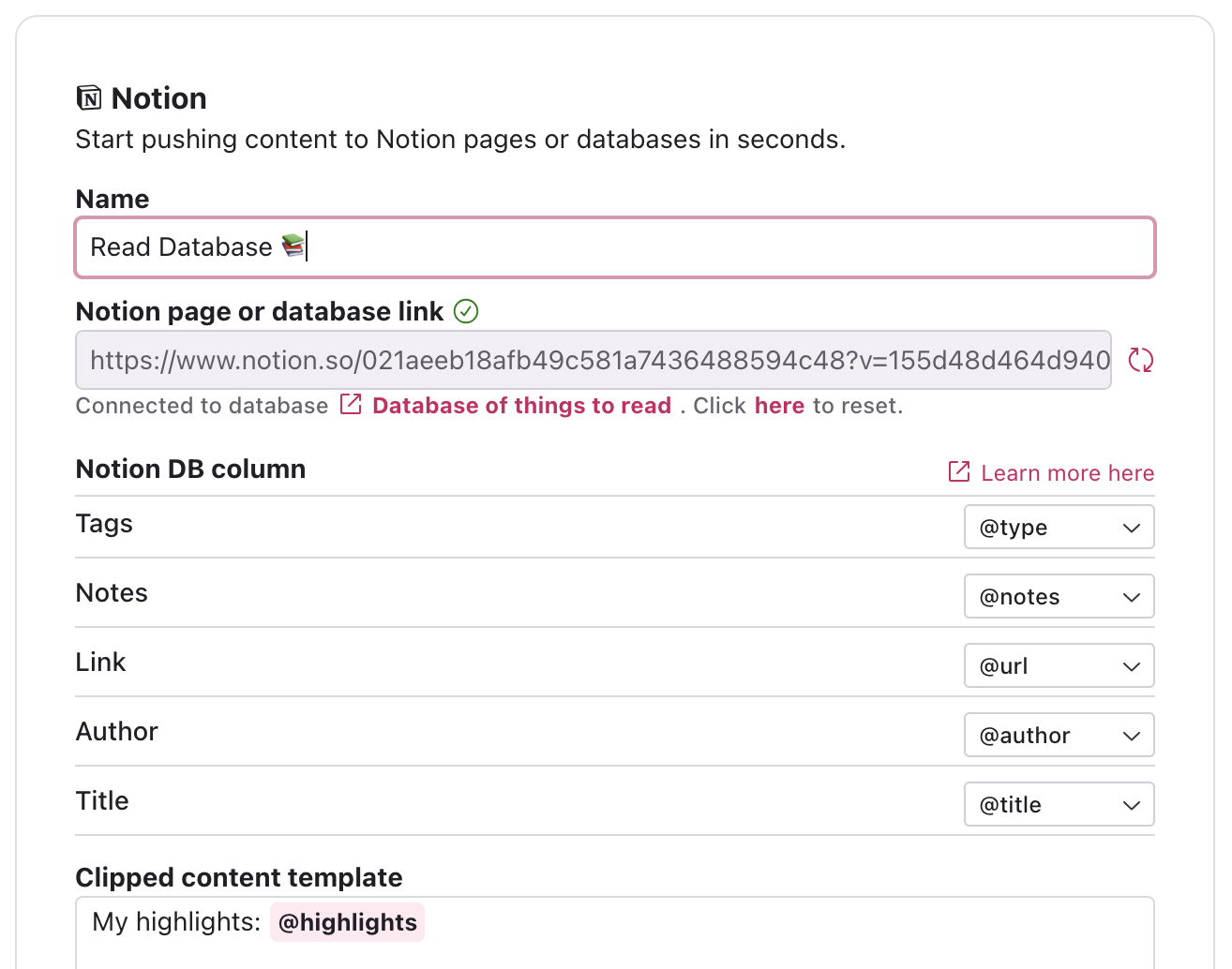The image size is (1232, 969).
Task: Click the 'Start pushing content to Notion' description
Action: (x=460, y=140)
